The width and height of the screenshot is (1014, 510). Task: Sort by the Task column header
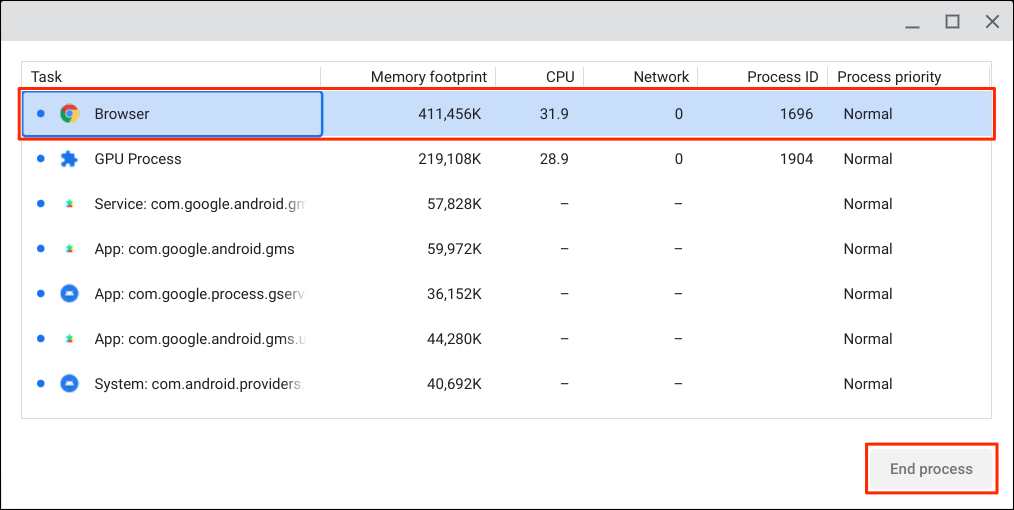click(x=47, y=77)
